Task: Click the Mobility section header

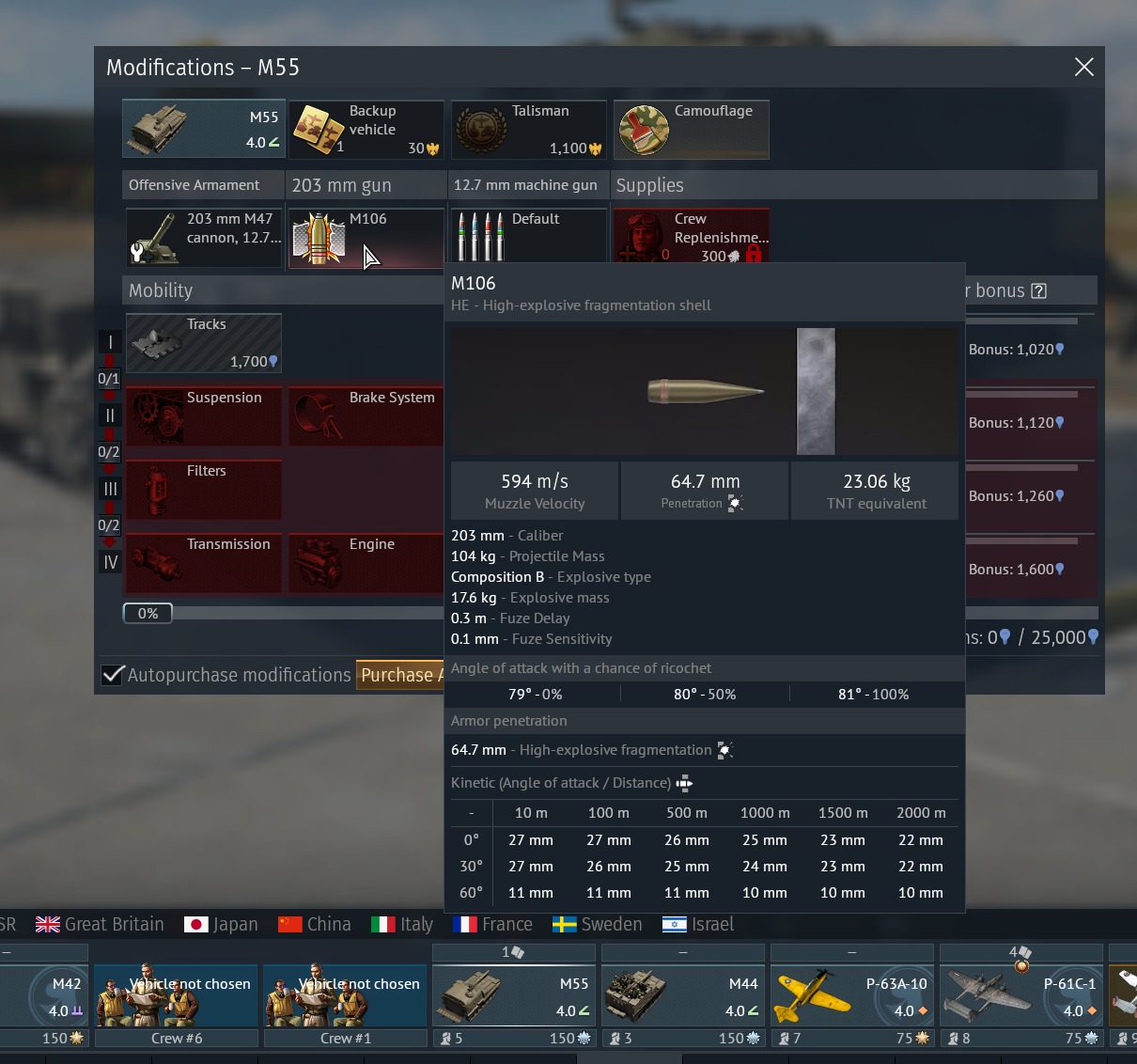Action: 285,290
